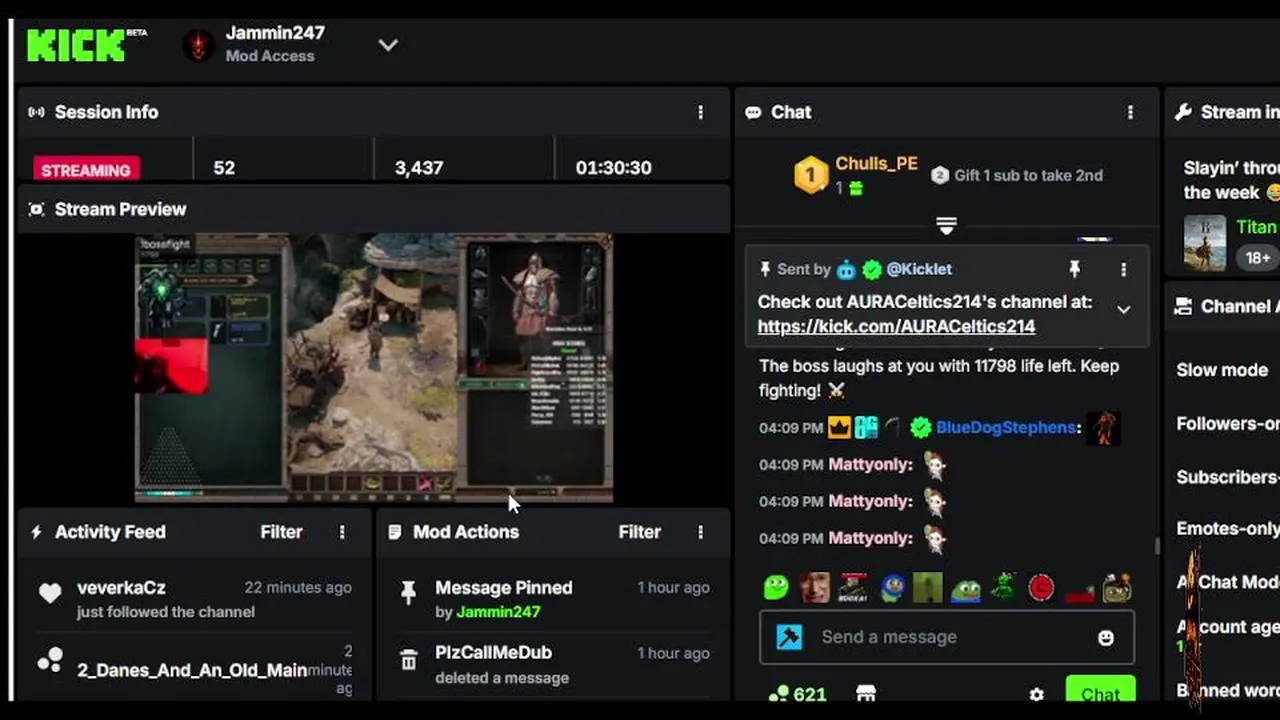Click the Stream Preview panel icon
Viewport: 1280px width, 720px height.
click(x=37, y=209)
